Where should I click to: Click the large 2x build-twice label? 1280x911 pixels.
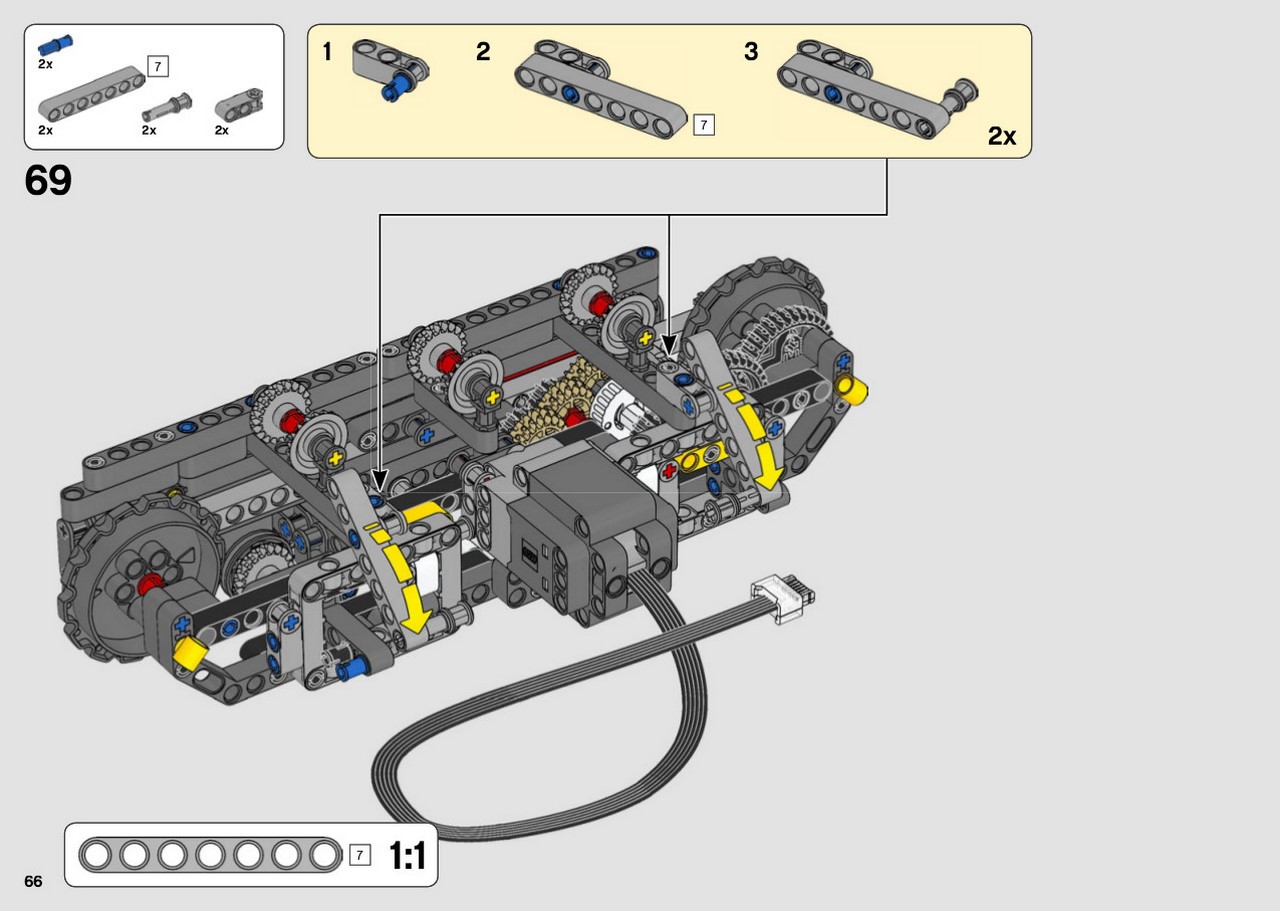1002,137
